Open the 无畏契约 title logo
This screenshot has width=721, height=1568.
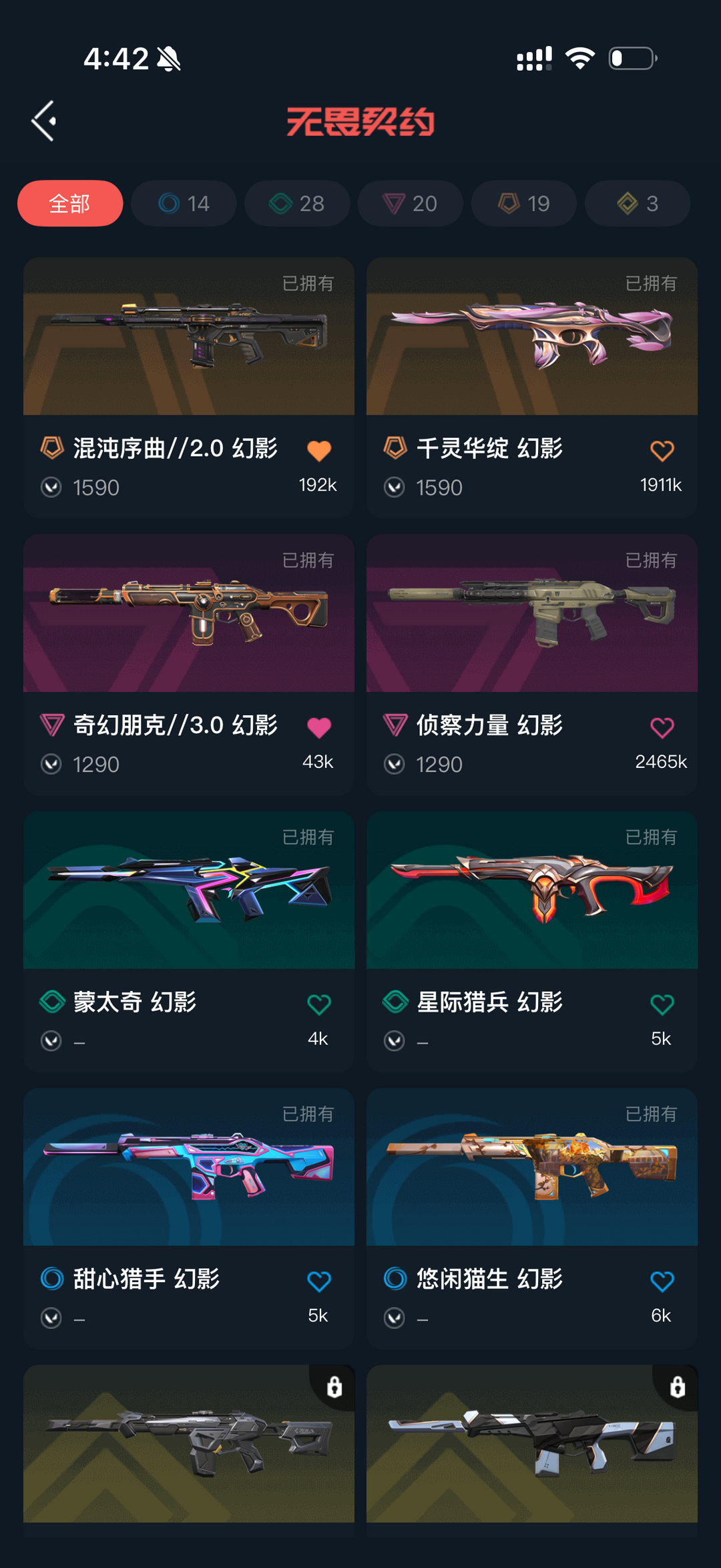360,122
